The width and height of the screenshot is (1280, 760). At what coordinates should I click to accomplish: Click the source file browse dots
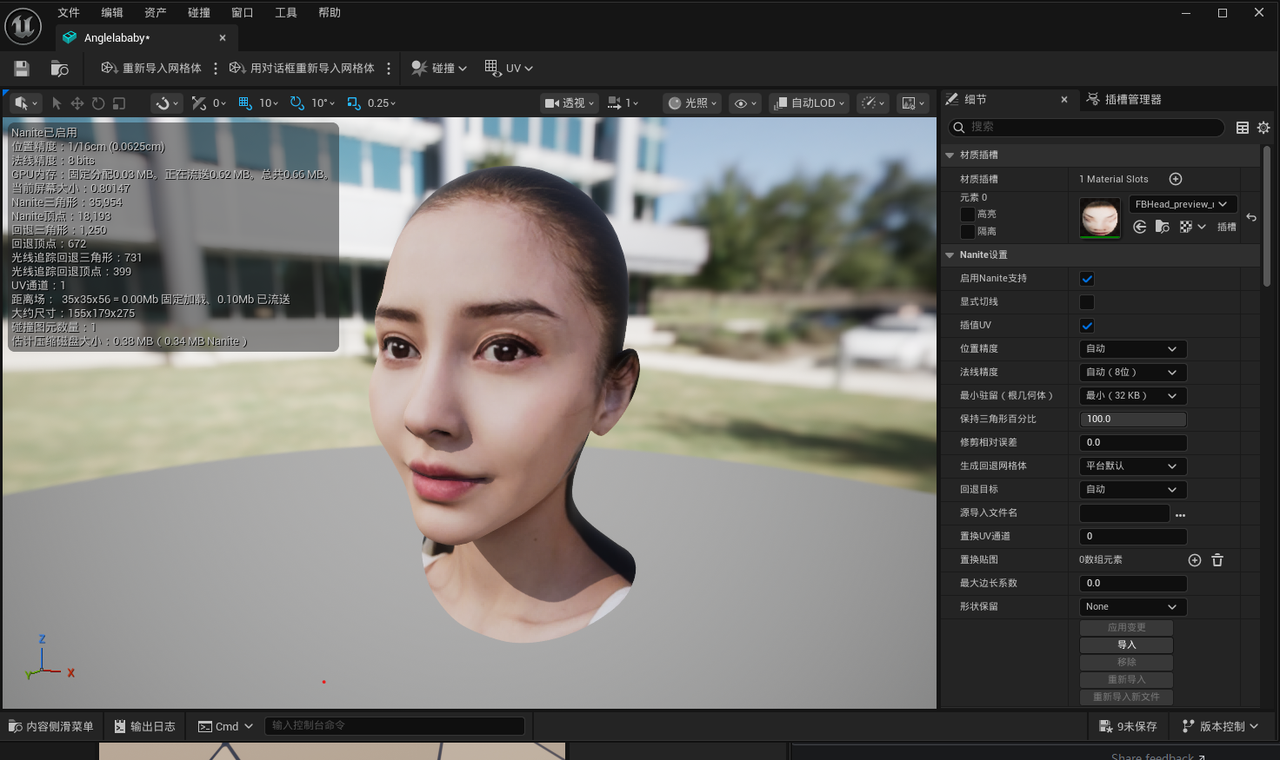1180,514
